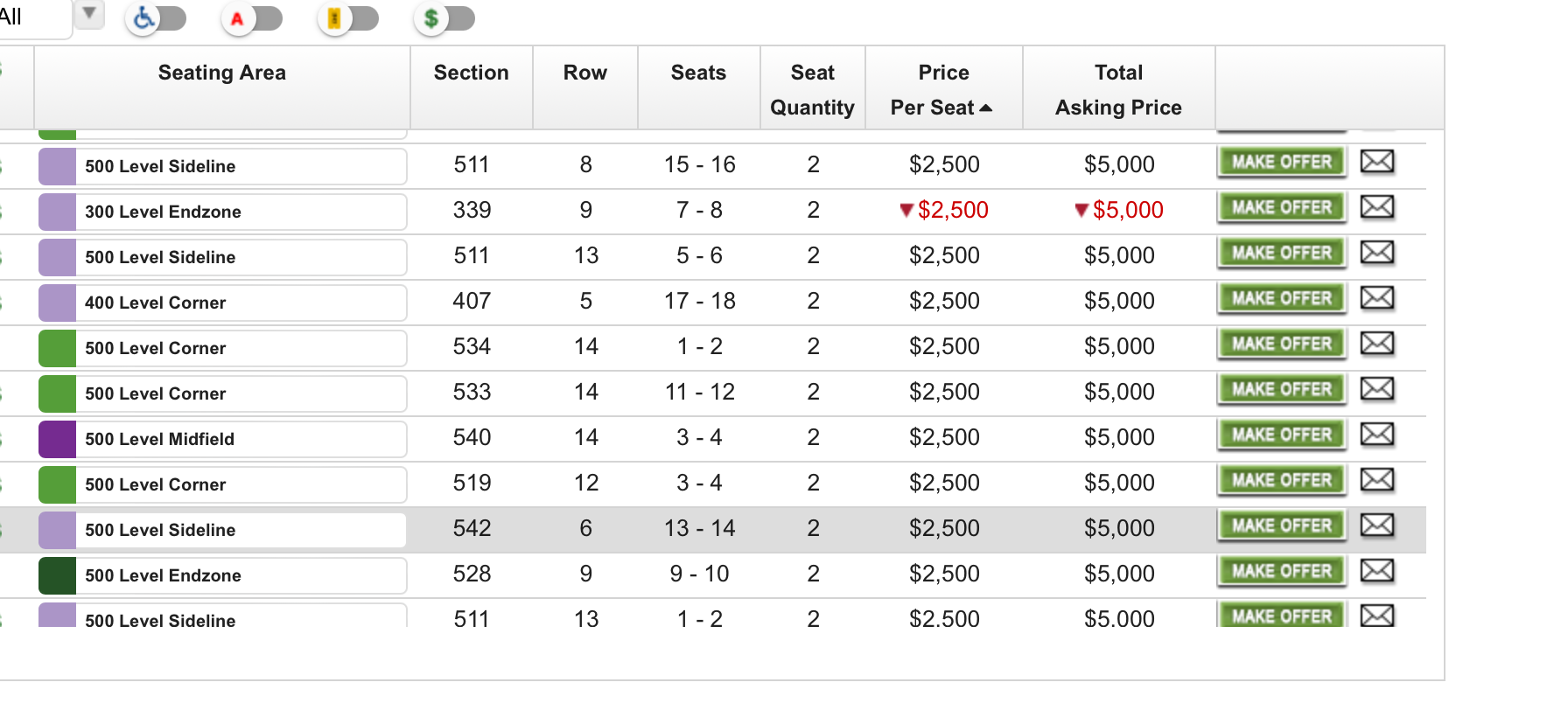This screenshot has width=1568, height=724.
Task: Turn on the yellow ticket filter switch
Action: pyautogui.click(x=348, y=18)
